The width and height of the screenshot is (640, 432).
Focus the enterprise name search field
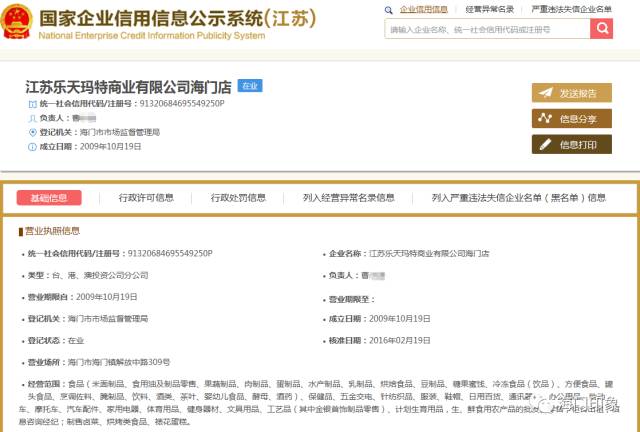tap(487, 29)
